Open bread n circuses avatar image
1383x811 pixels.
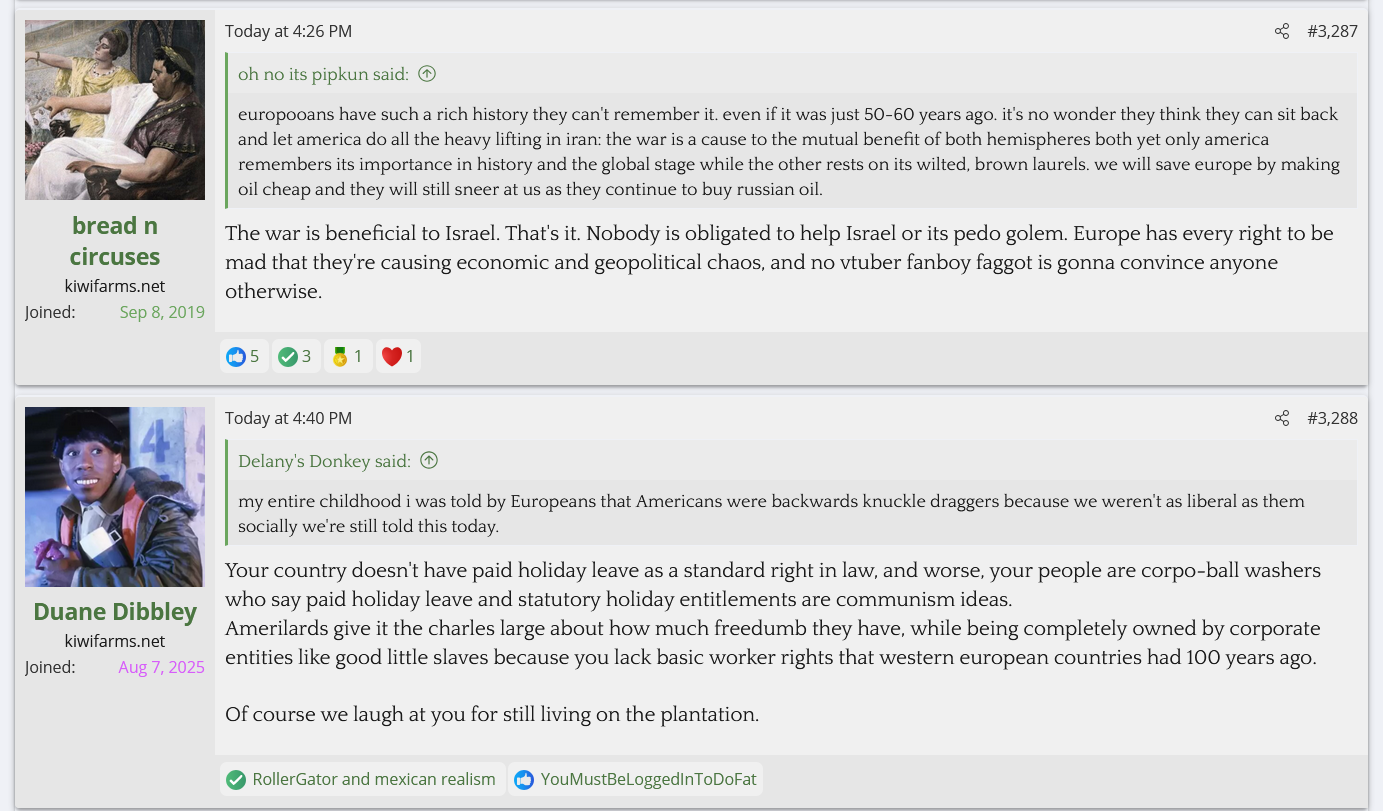[115, 110]
